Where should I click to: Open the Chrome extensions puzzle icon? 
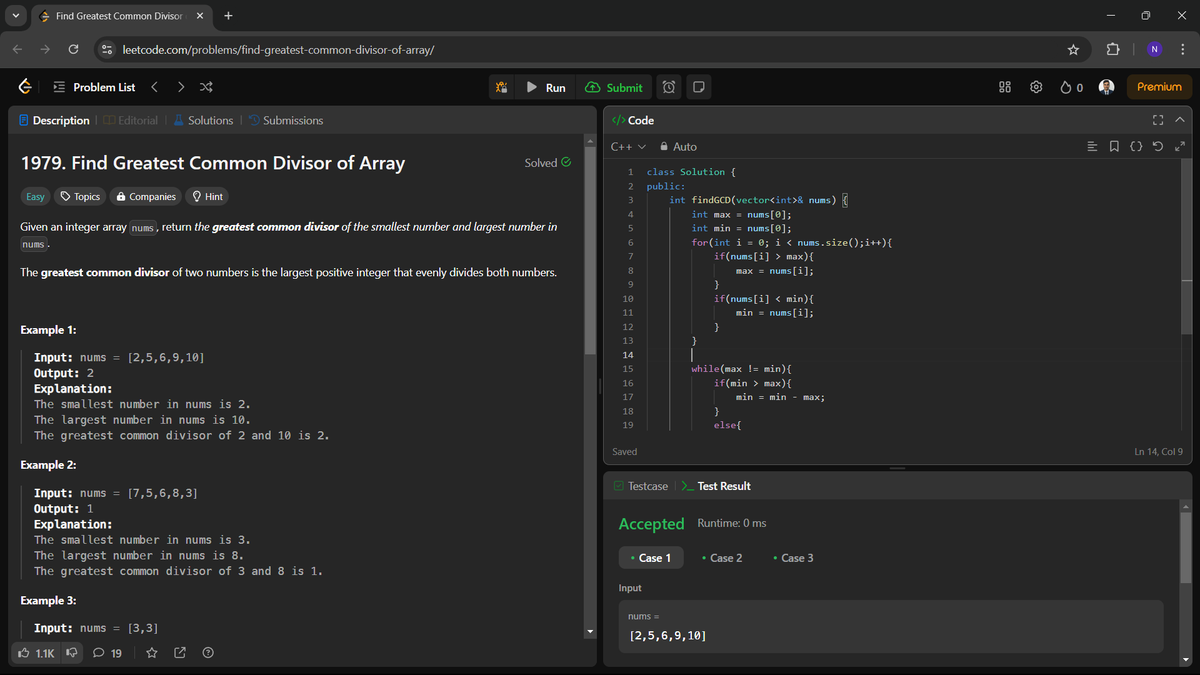point(1113,49)
